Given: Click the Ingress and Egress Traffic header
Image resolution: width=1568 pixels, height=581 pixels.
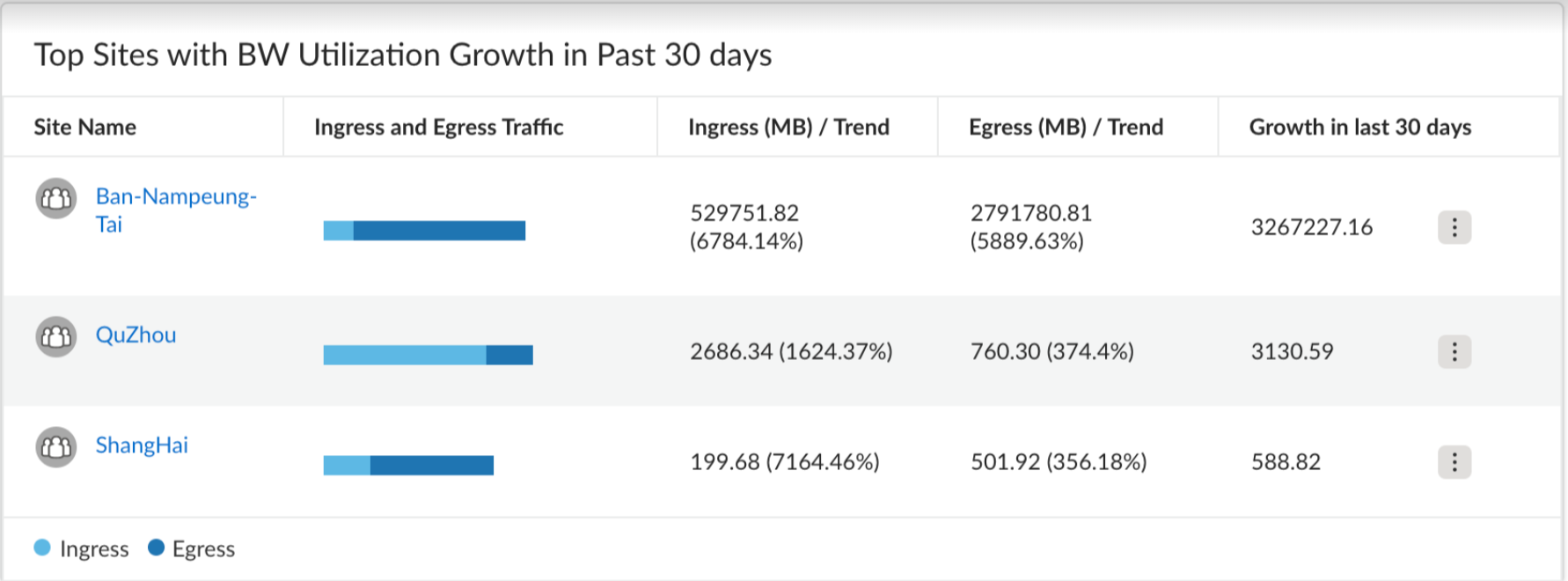Looking at the screenshot, I should click(x=438, y=128).
